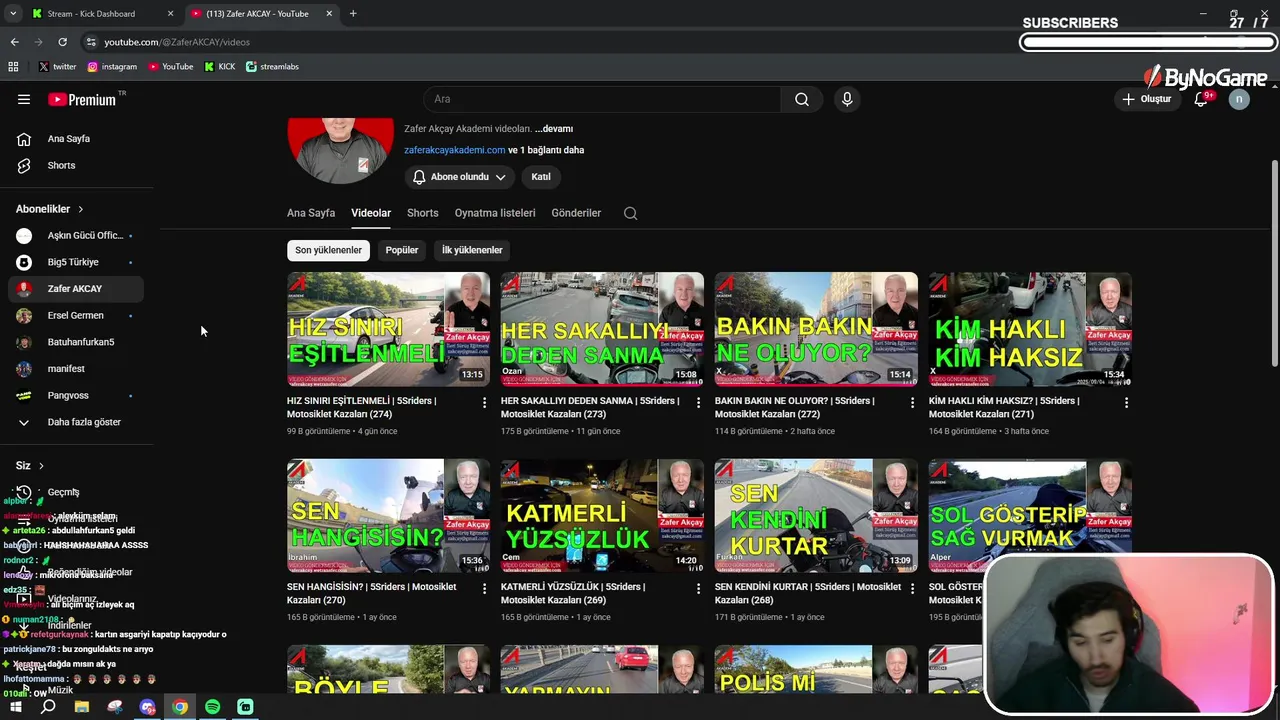Screen dimensions: 1280x720
Task: Click the Katıl join button
Action: click(x=541, y=177)
